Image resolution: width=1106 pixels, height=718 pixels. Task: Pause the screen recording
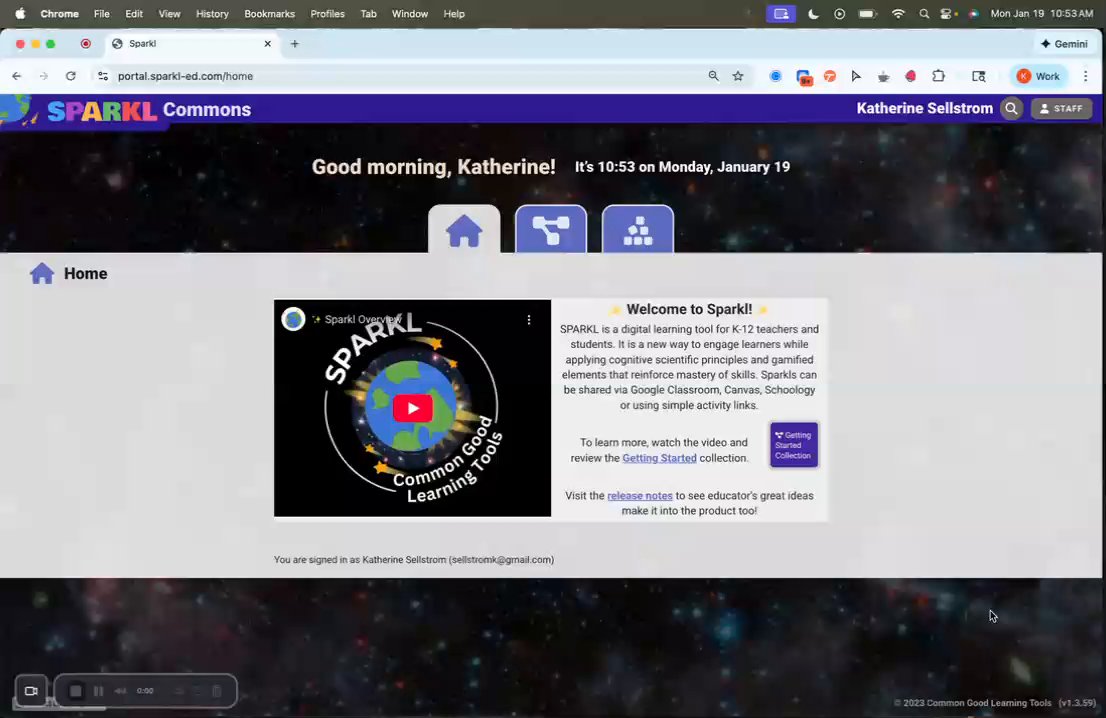pyautogui.click(x=98, y=690)
